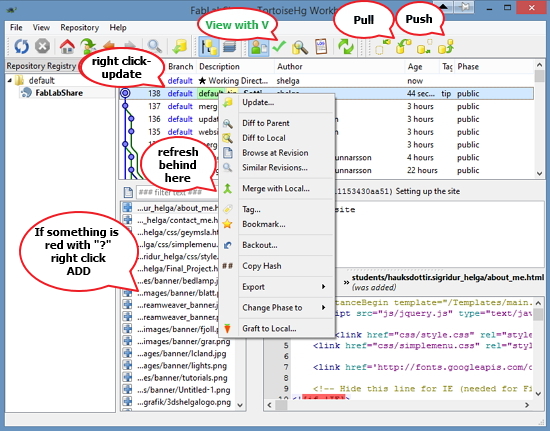550x431 pixels.
Task: Choose Merge with Local... menu entry
Action: click(276, 188)
